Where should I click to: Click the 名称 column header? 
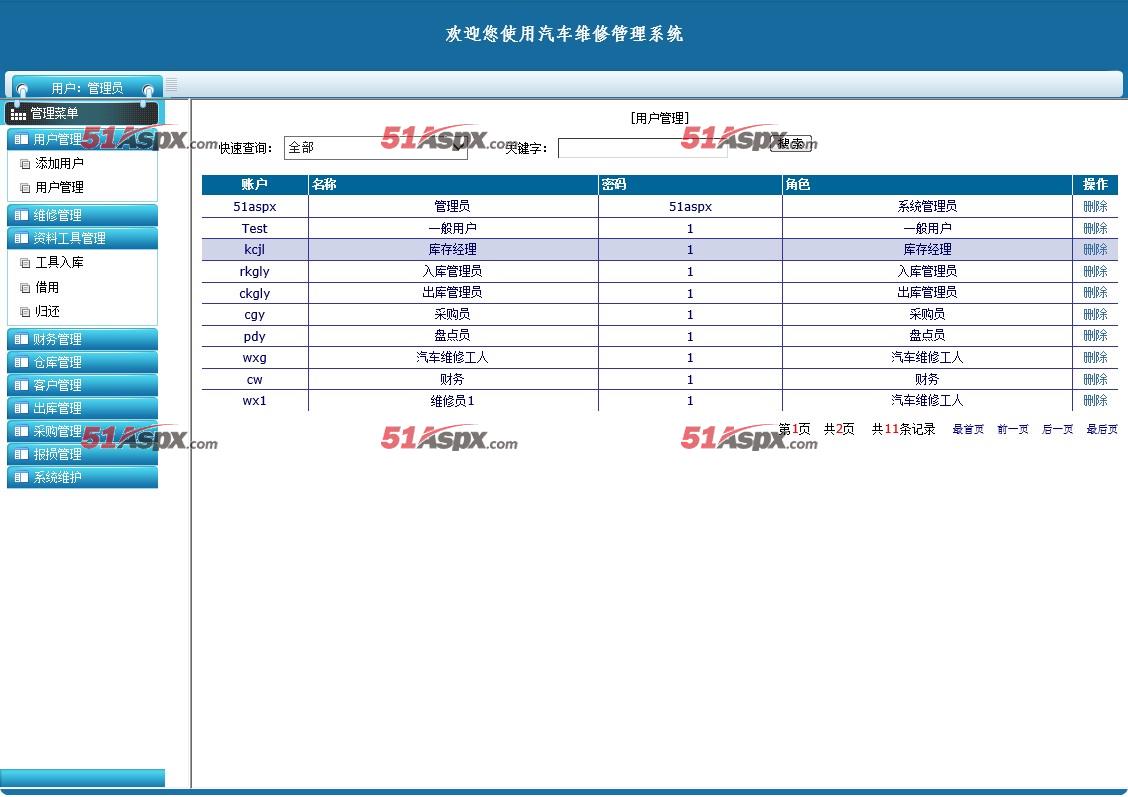452,185
